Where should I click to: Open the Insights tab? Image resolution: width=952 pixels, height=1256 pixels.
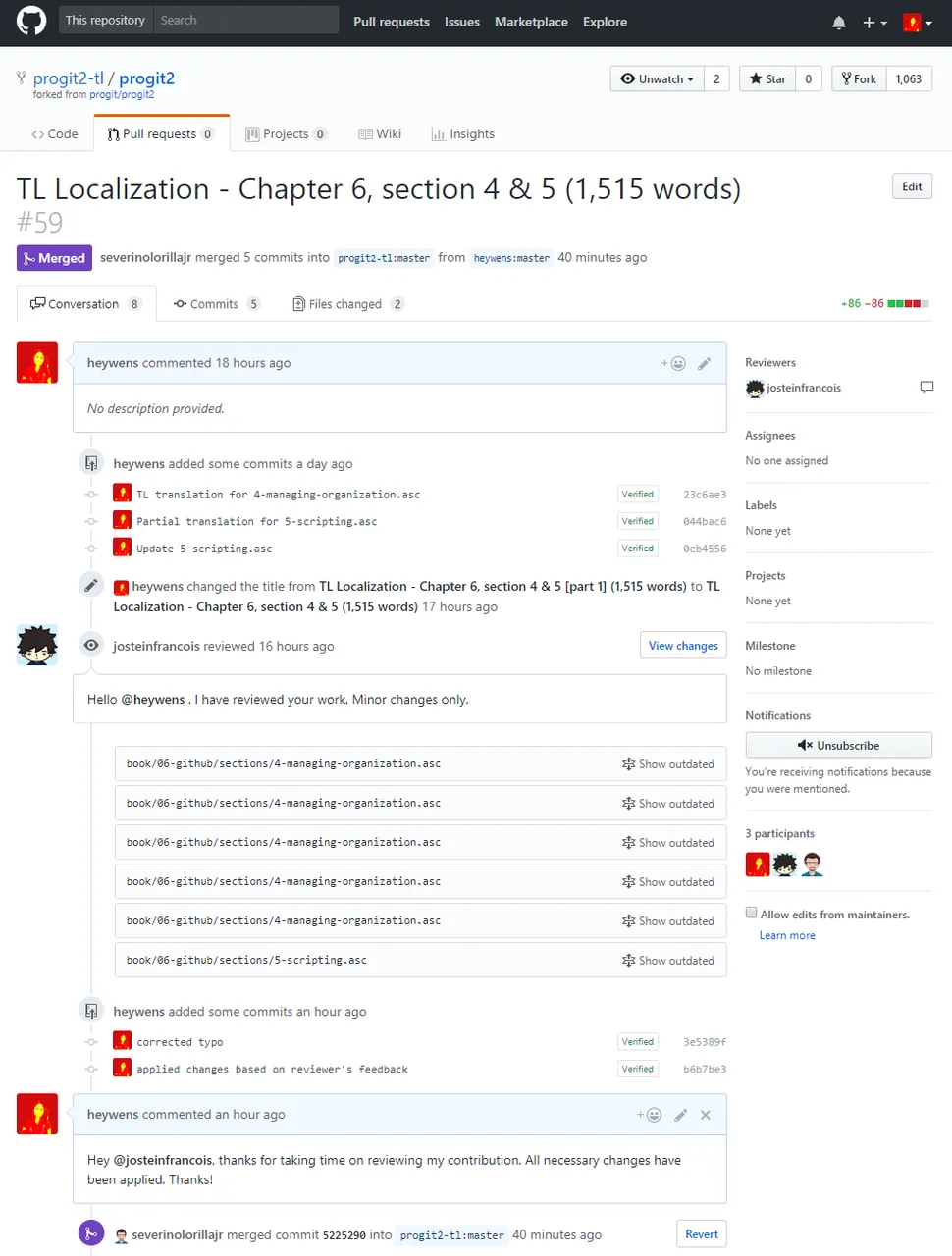click(x=463, y=133)
